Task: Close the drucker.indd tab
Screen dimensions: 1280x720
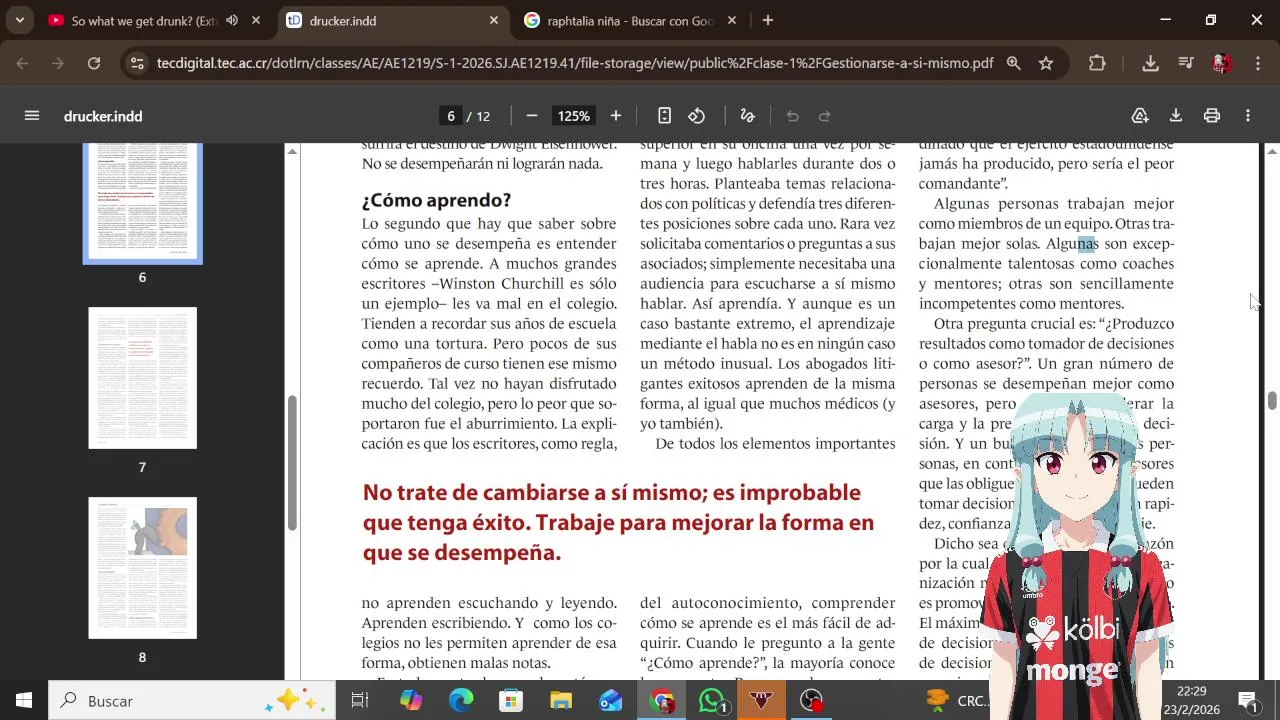Action: click(x=494, y=20)
